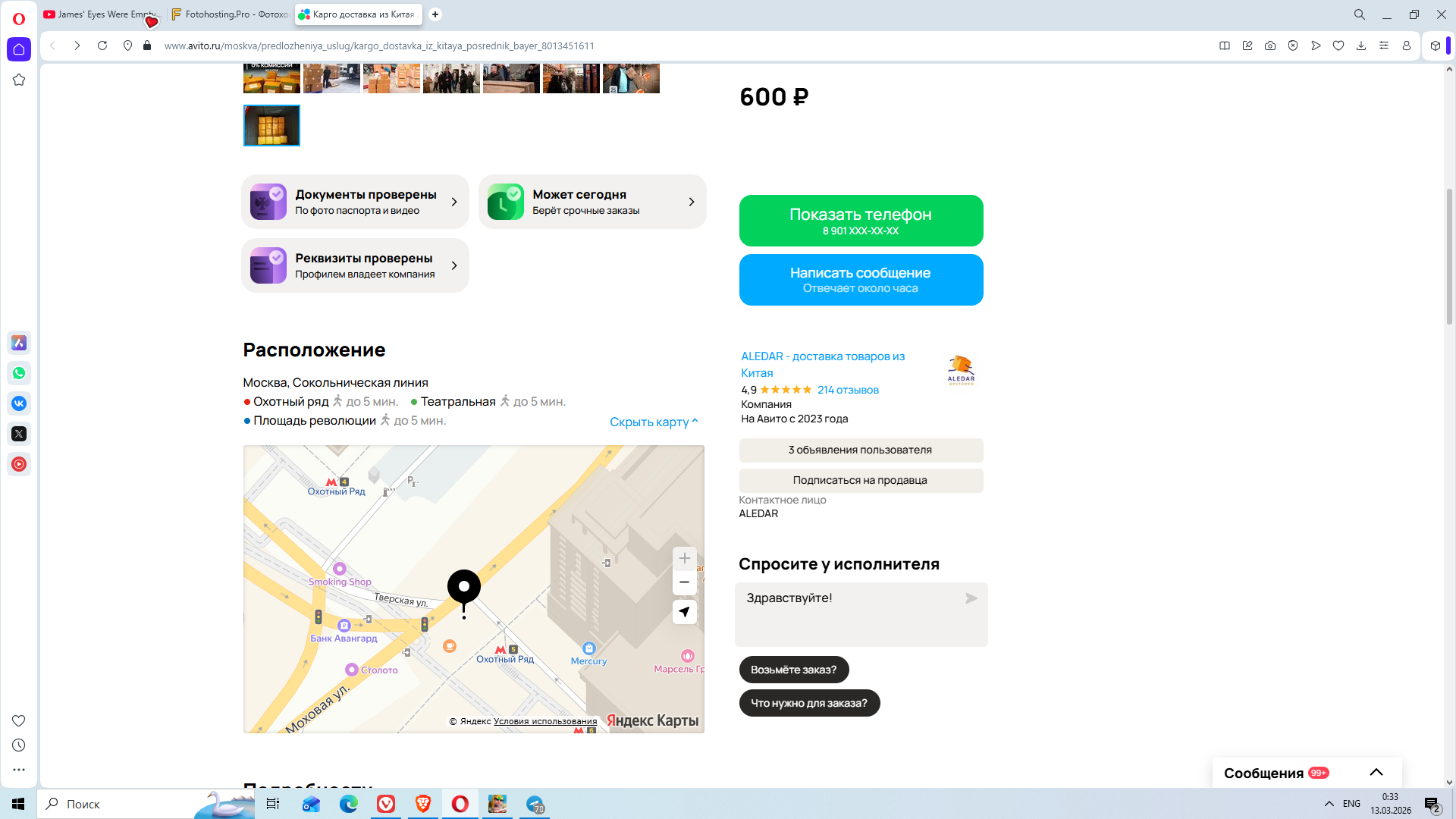Viewport: 1456px width, 819px height.
Task: Reload the Avito page
Action: coord(102,45)
